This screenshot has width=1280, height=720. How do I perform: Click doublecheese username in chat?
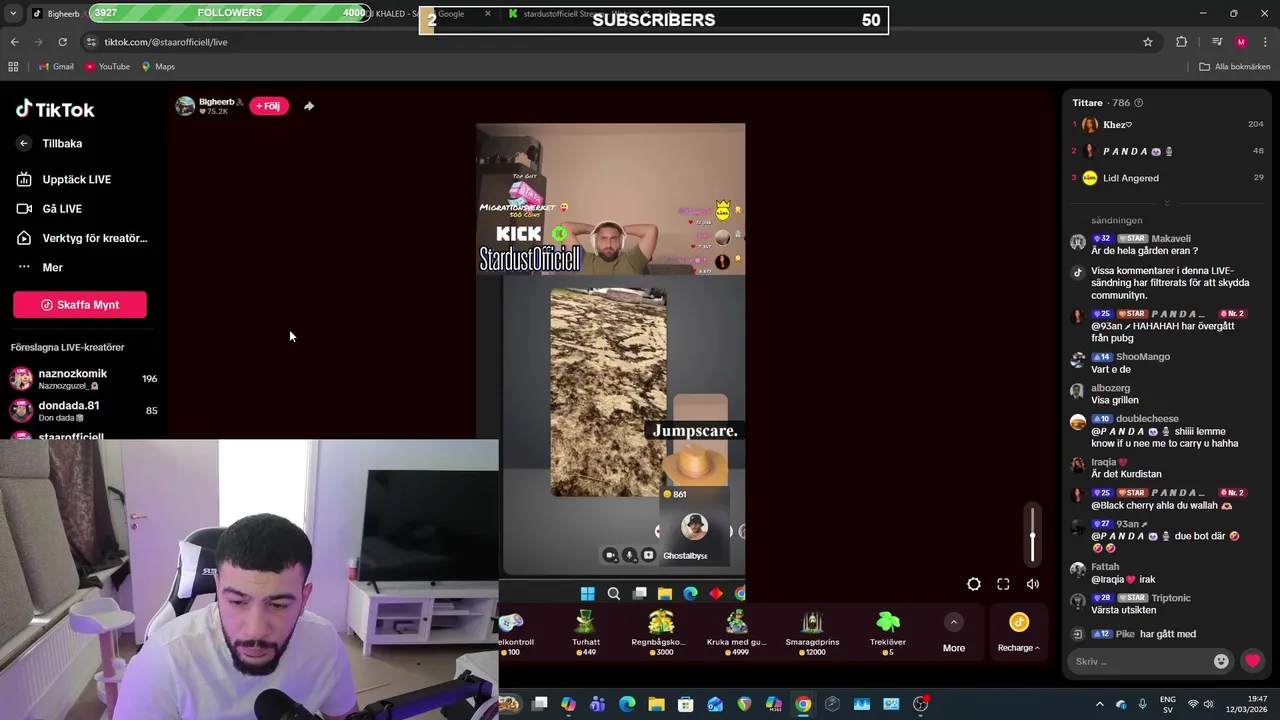click(x=1147, y=419)
